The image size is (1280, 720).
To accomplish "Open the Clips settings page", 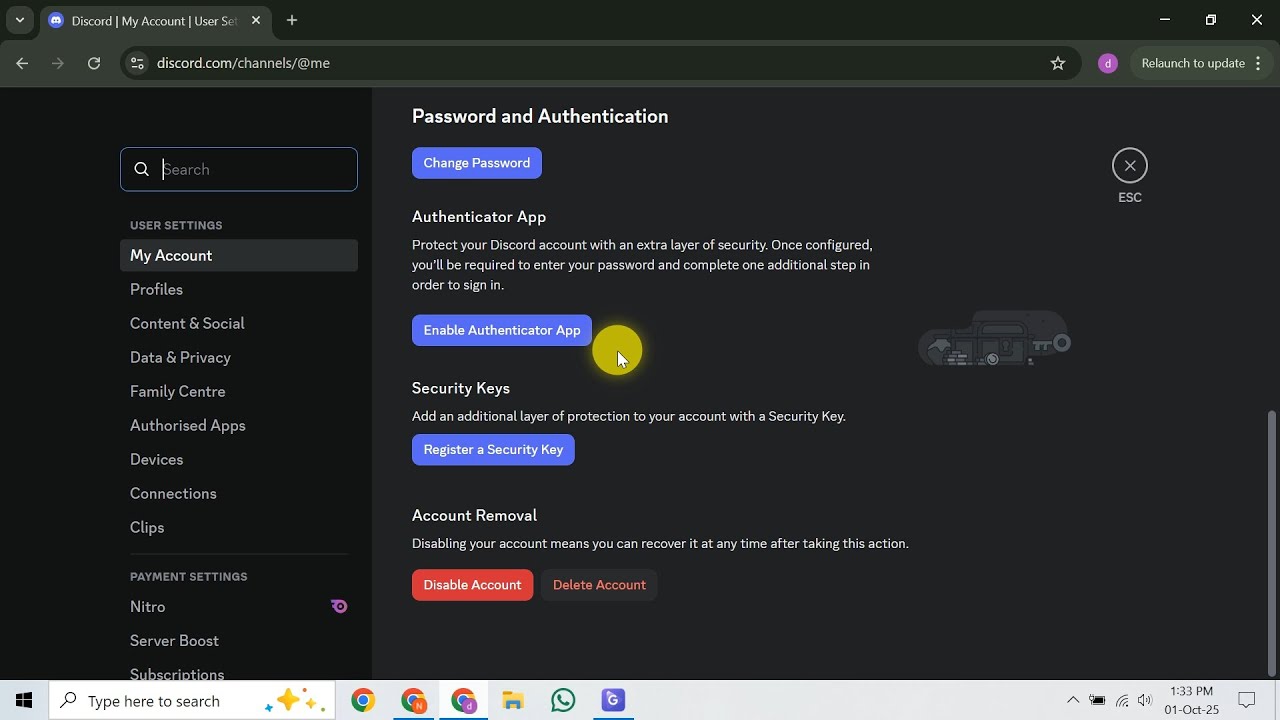I will pos(239,527).
